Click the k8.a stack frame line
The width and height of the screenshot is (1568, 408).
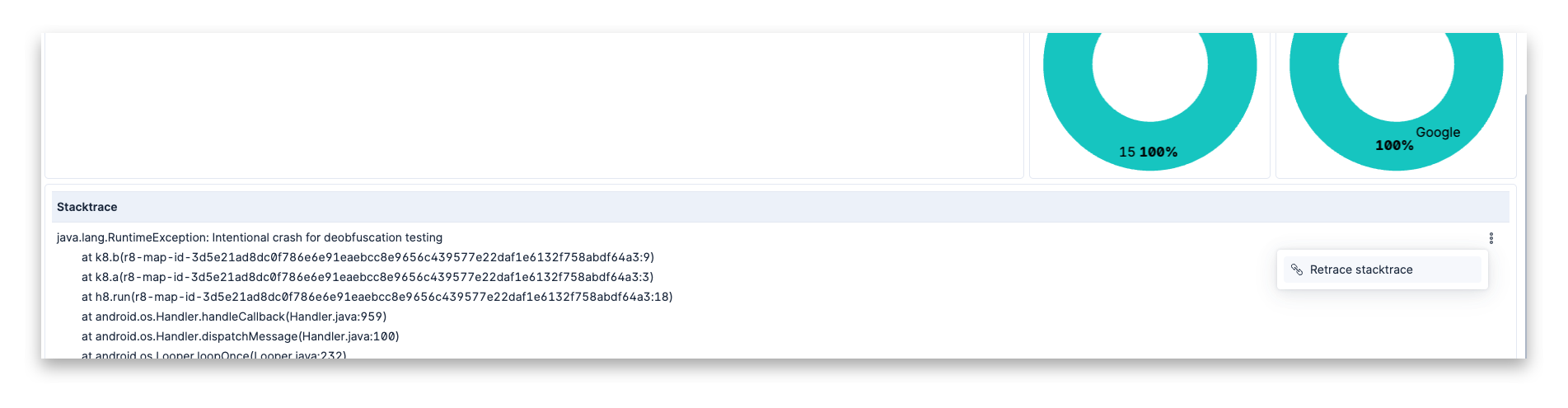point(367,277)
